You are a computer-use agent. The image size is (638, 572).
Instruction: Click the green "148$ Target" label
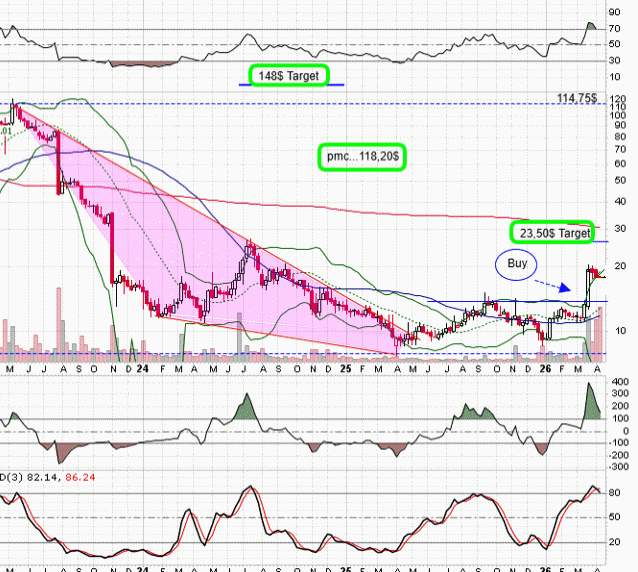[291, 75]
